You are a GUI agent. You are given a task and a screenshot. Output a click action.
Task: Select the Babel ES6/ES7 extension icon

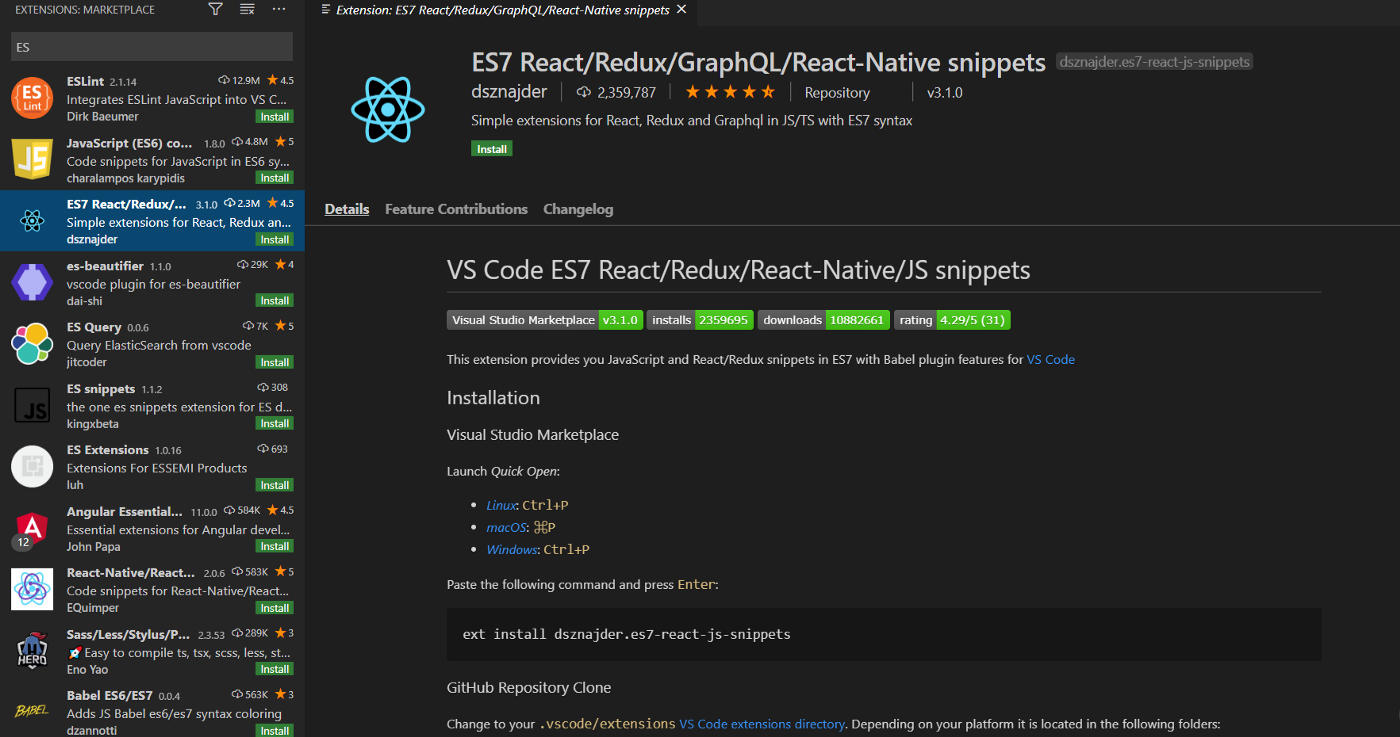point(32,711)
